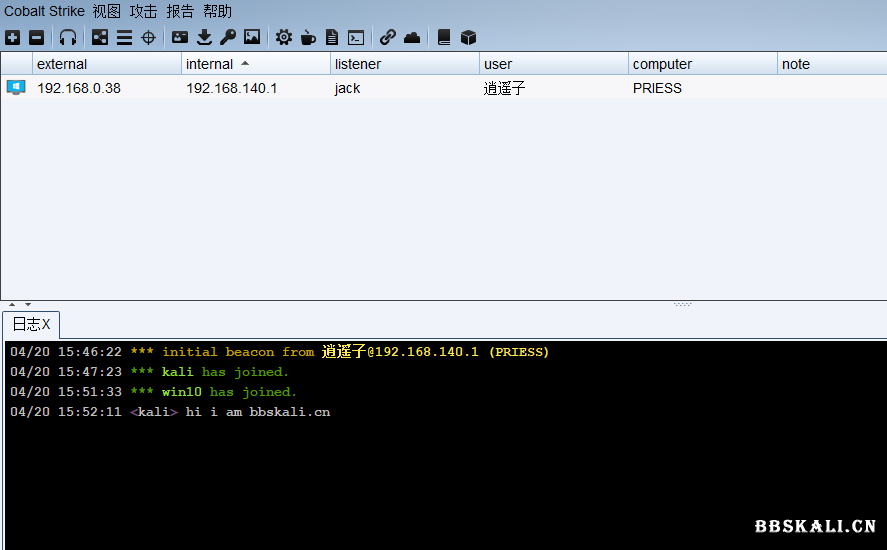Open the 报告 menu

180,11
